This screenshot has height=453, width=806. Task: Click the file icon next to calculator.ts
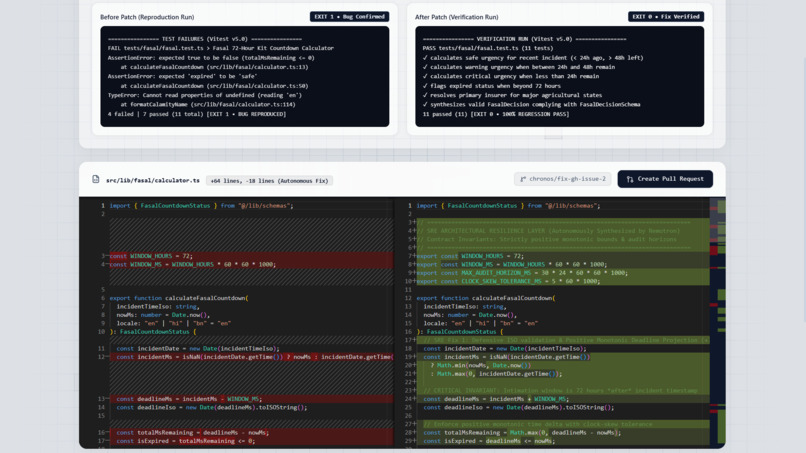tap(96, 179)
